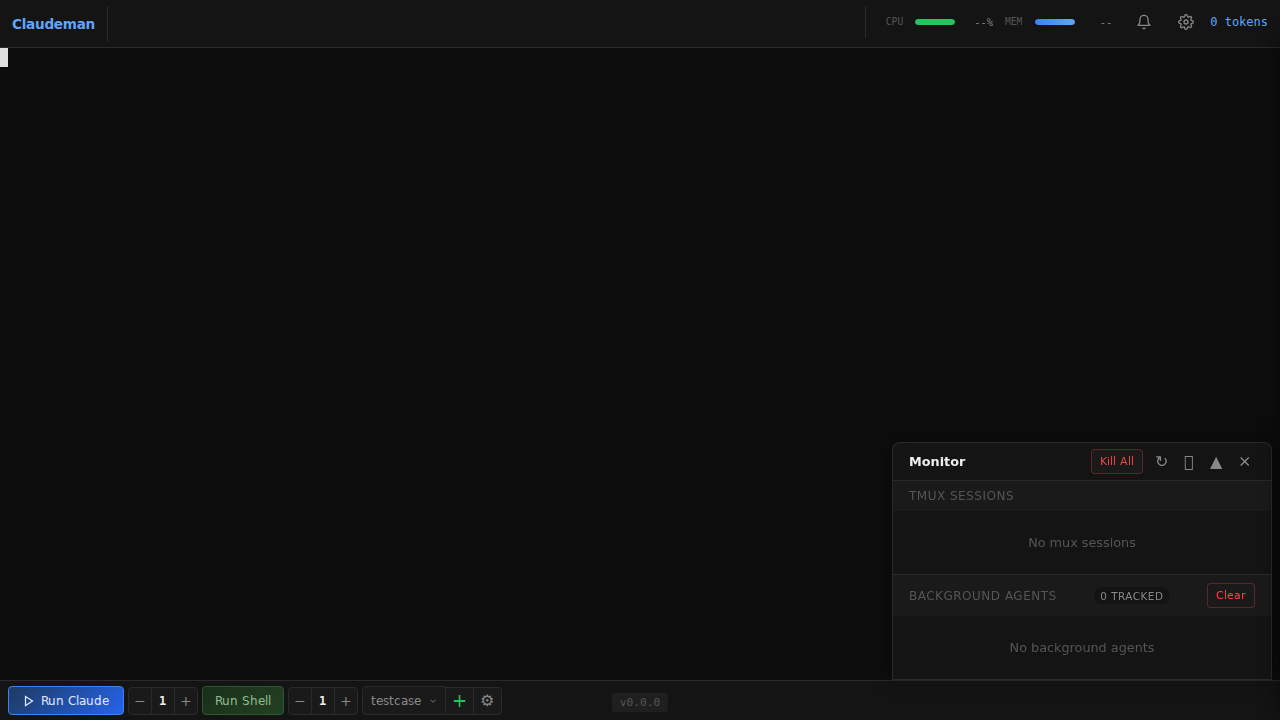
Task: Open case settings gear beside testcase
Action: click(487, 701)
